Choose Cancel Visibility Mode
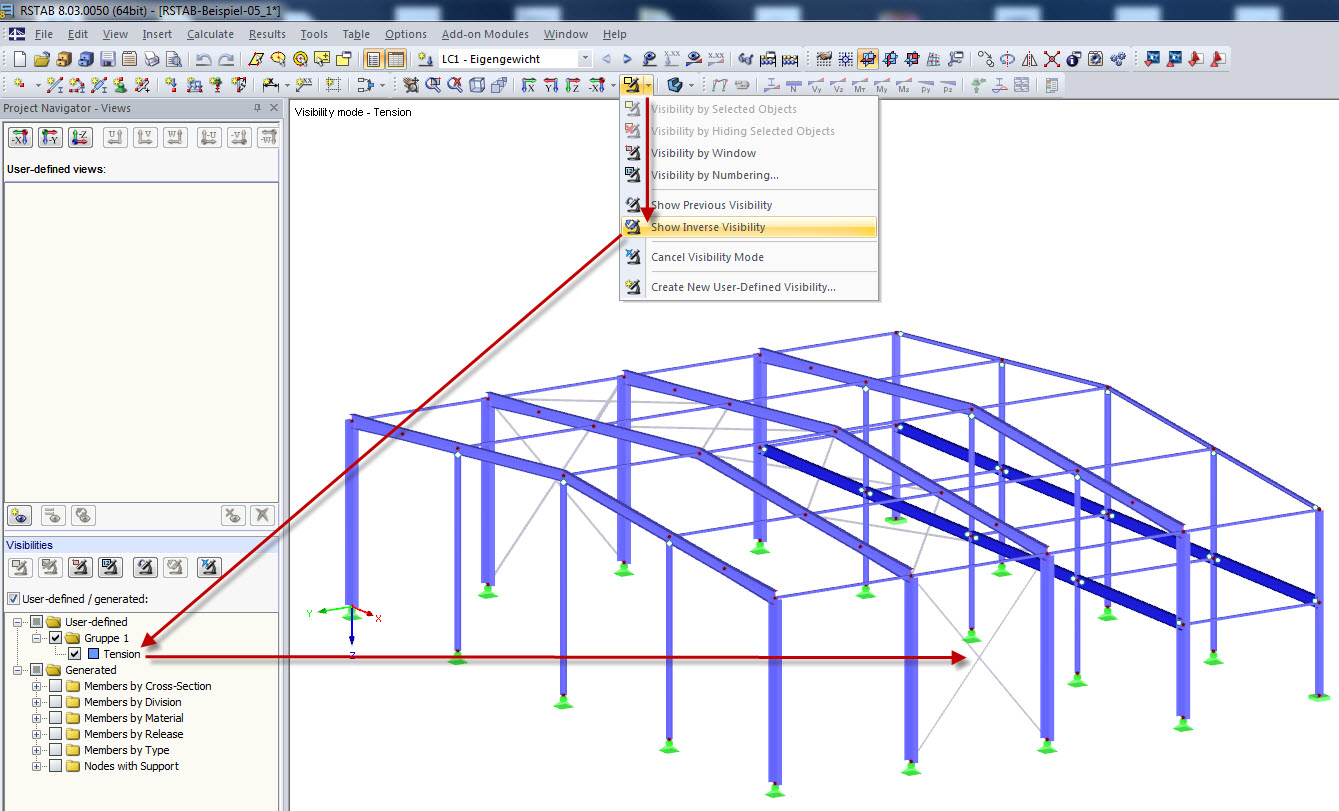 point(749,257)
